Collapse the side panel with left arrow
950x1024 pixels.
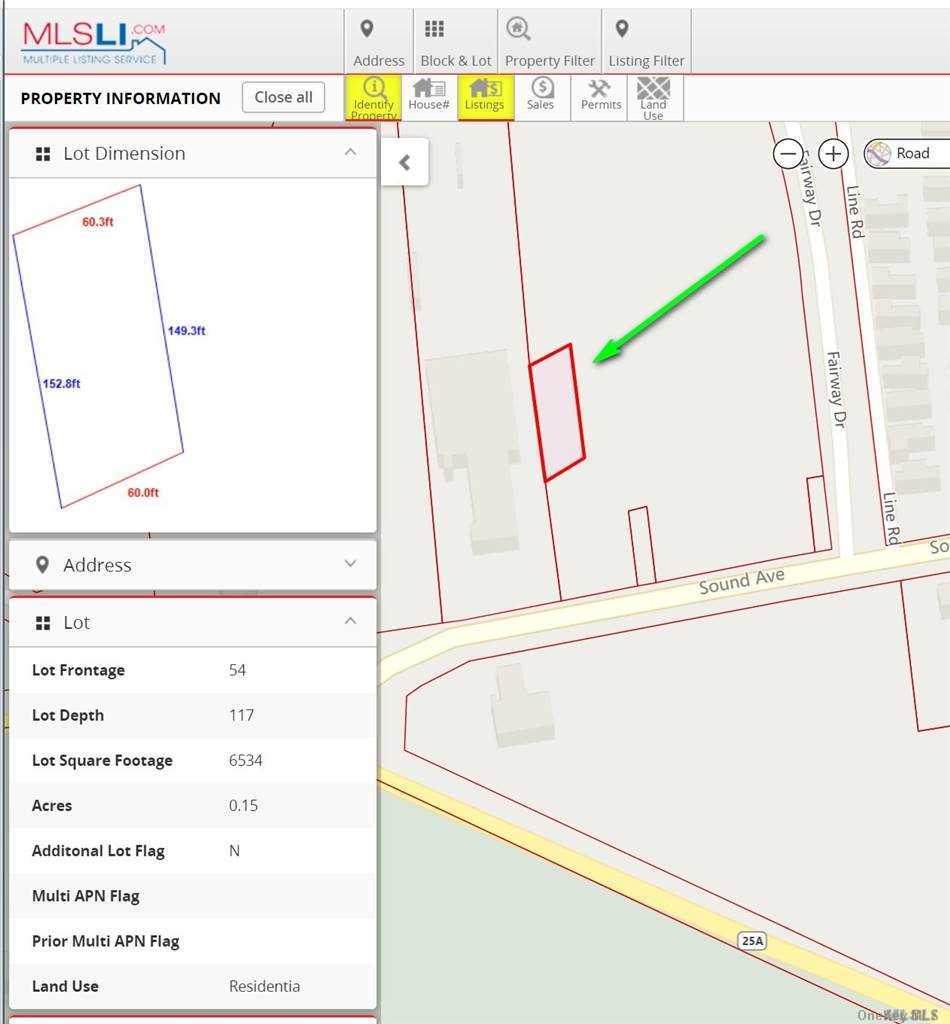coord(405,162)
